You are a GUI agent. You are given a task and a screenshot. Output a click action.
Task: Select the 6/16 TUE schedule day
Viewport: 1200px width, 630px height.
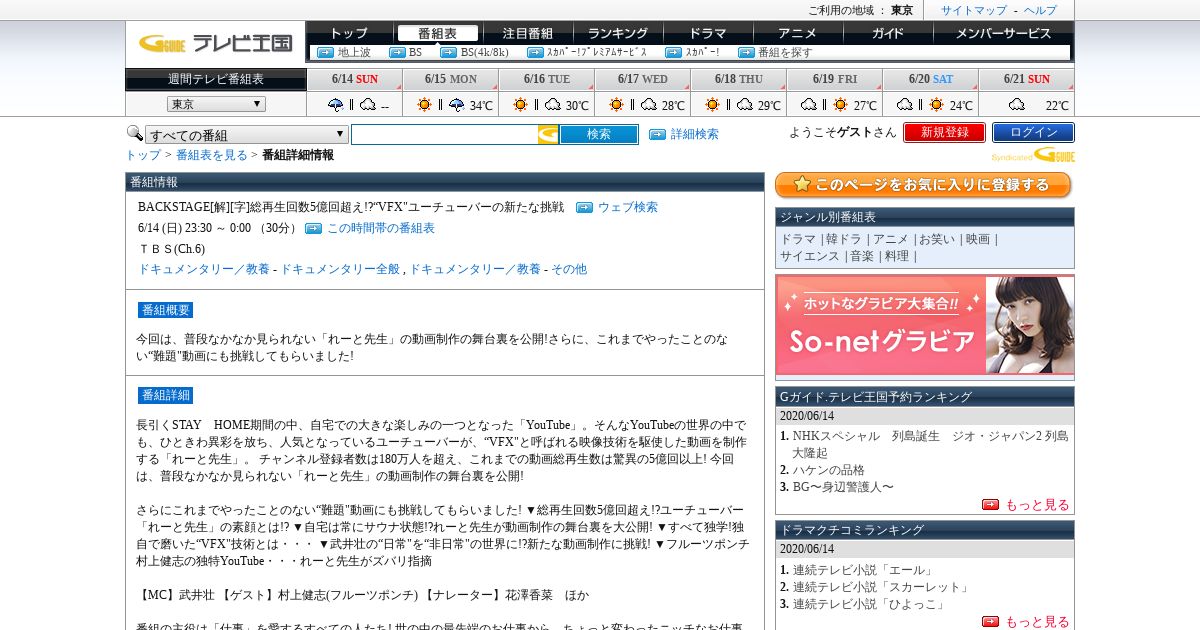pos(546,79)
